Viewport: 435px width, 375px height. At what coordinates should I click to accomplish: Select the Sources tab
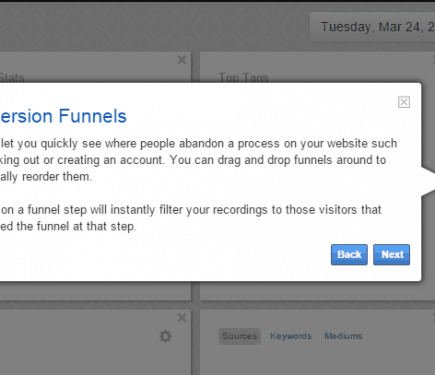click(x=239, y=336)
